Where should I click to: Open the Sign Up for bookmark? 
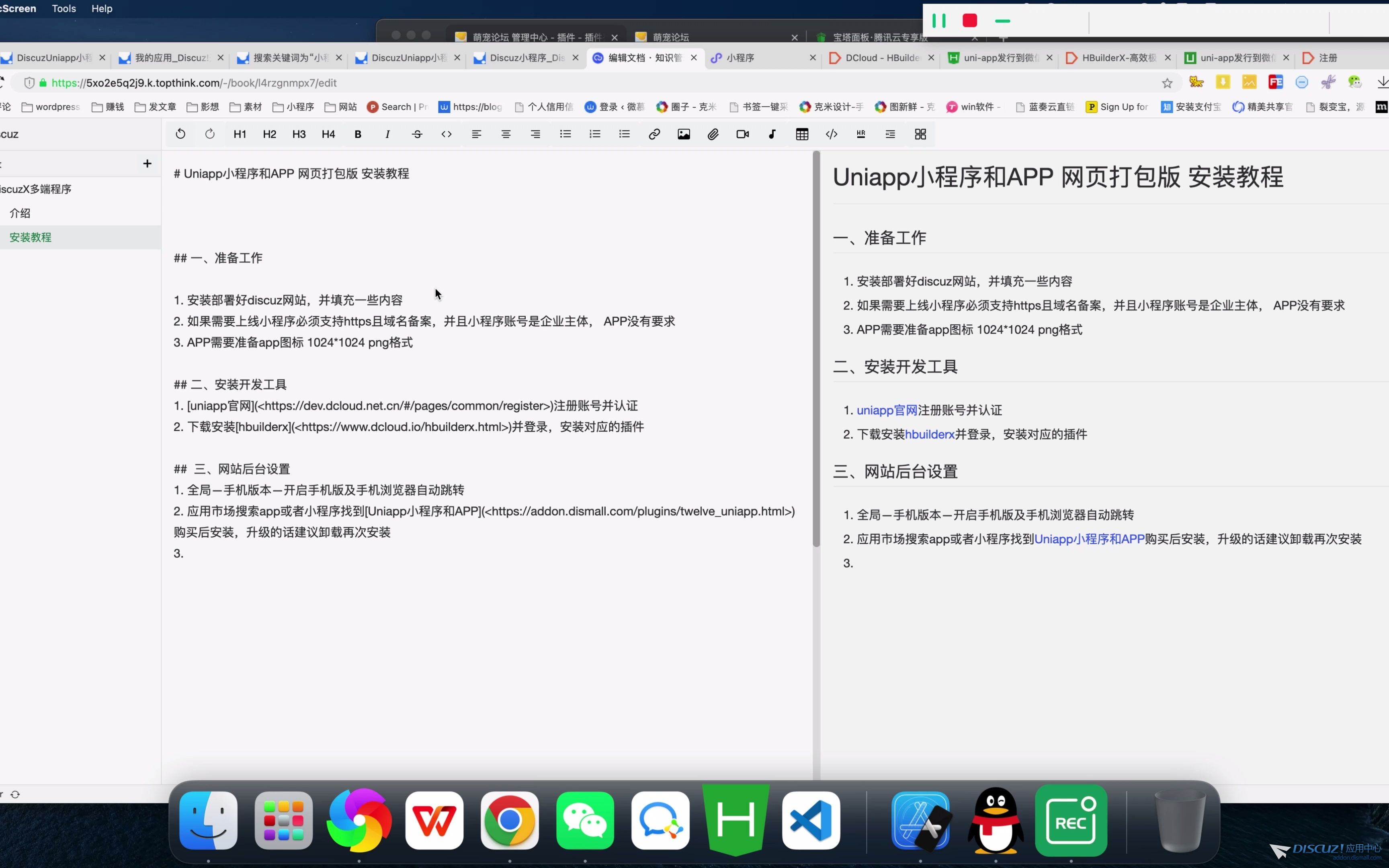click(1117, 107)
